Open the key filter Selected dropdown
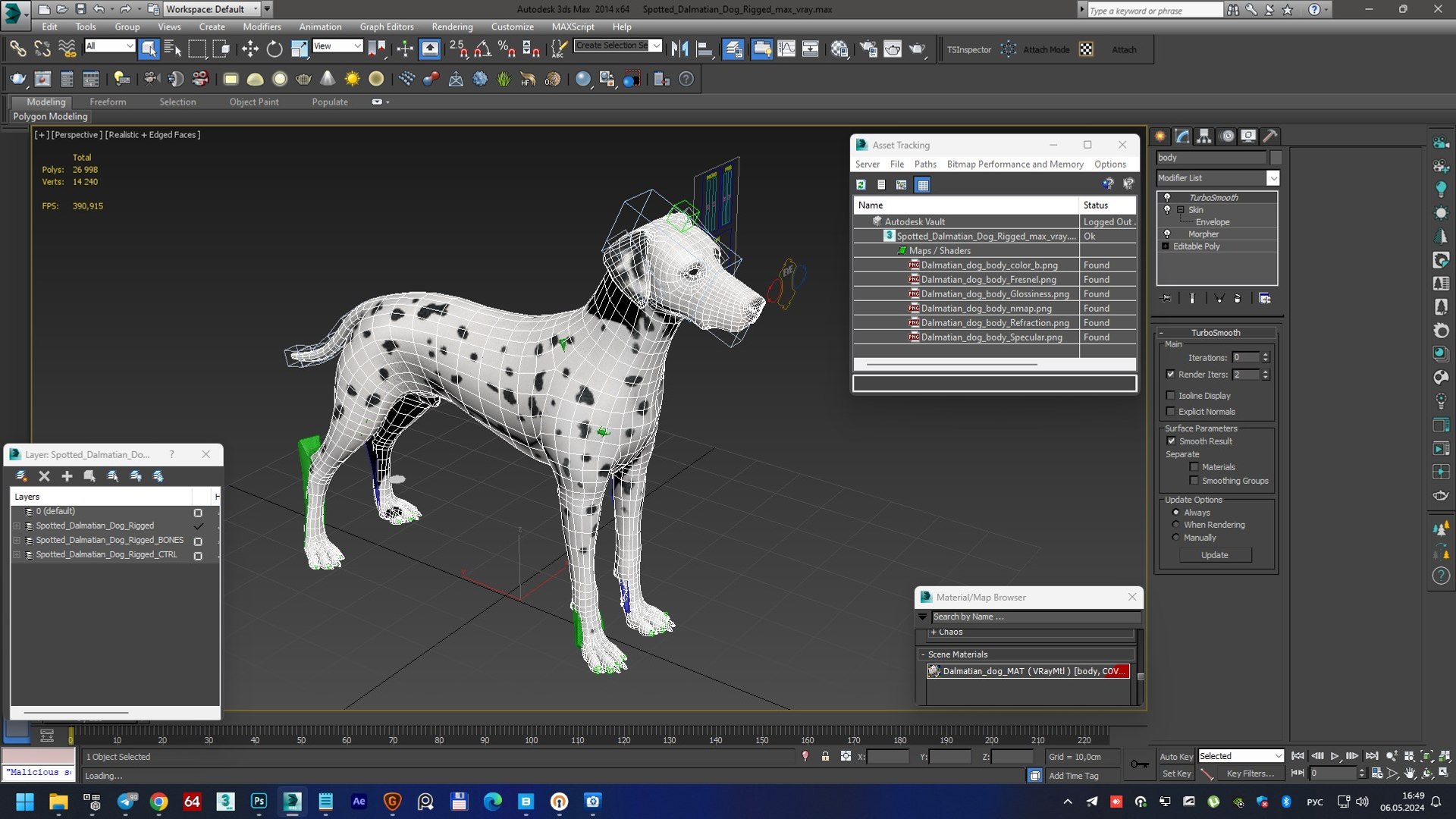The image size is (1456, 819). (1278, 756)
